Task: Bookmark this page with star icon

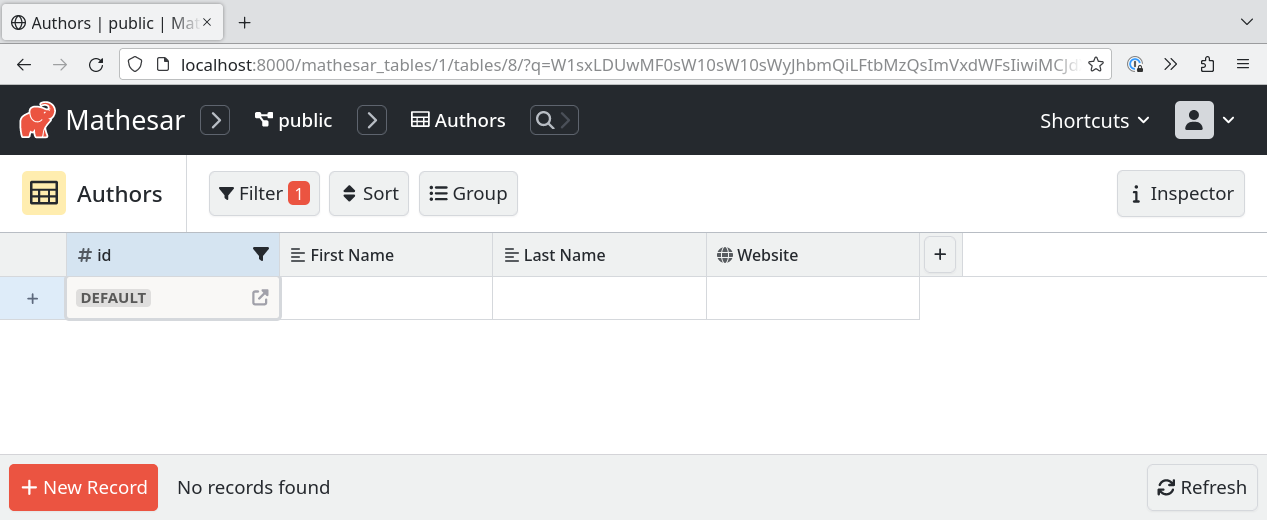Action: [1096, 65]
